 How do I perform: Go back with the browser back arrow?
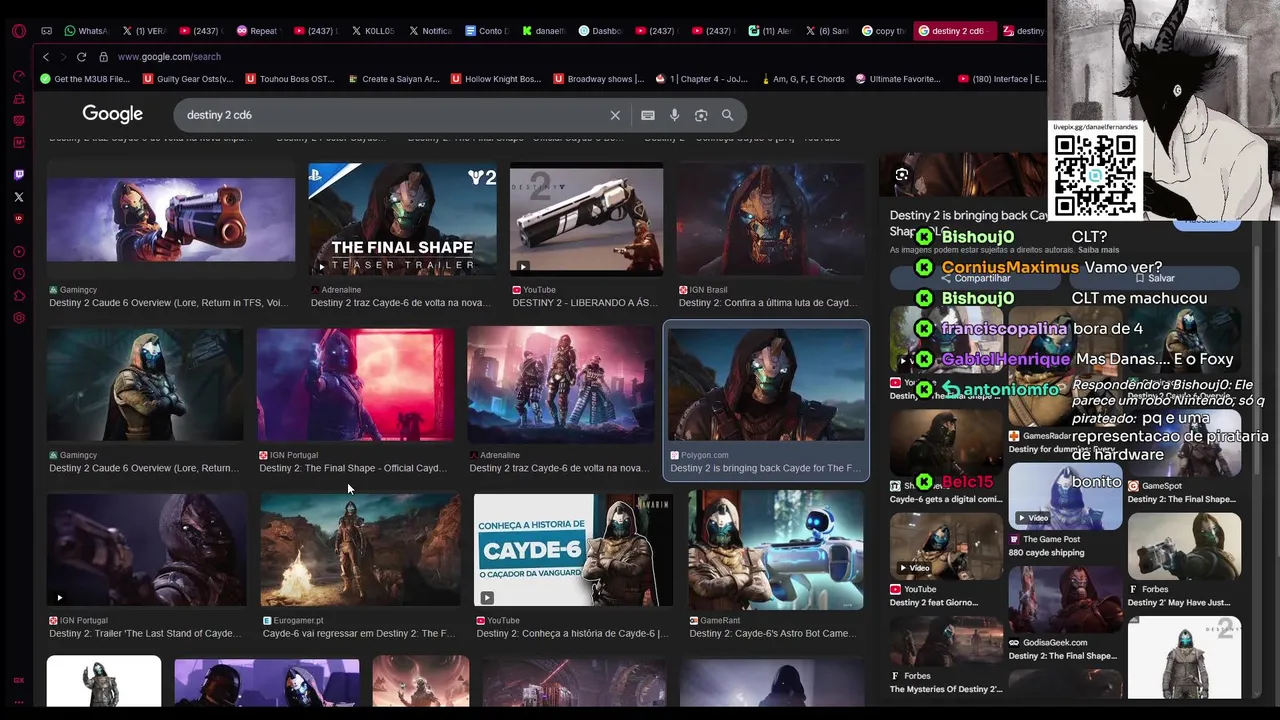click(x=45, y=57)
